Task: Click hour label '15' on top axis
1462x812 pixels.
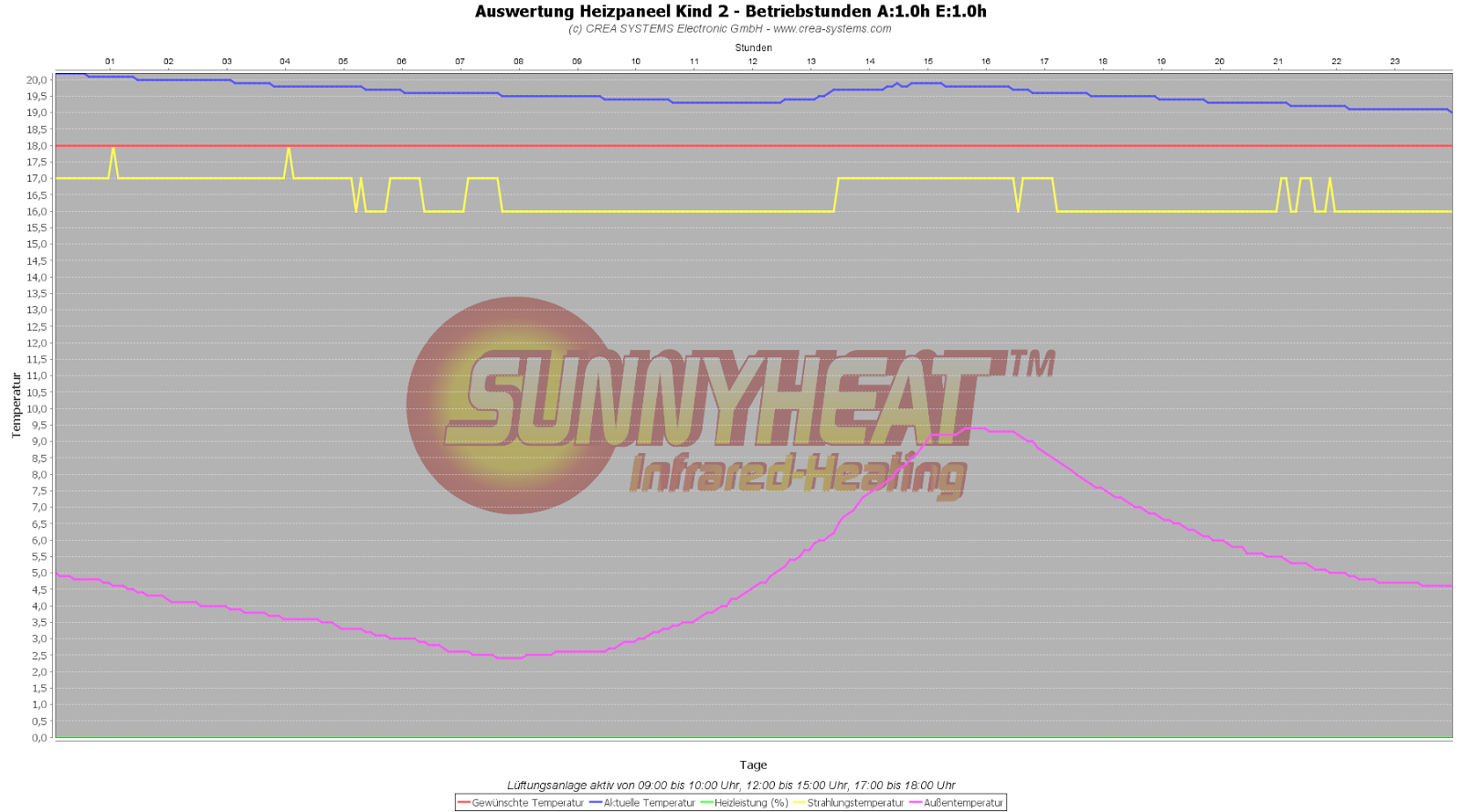Action: point(928,61)
